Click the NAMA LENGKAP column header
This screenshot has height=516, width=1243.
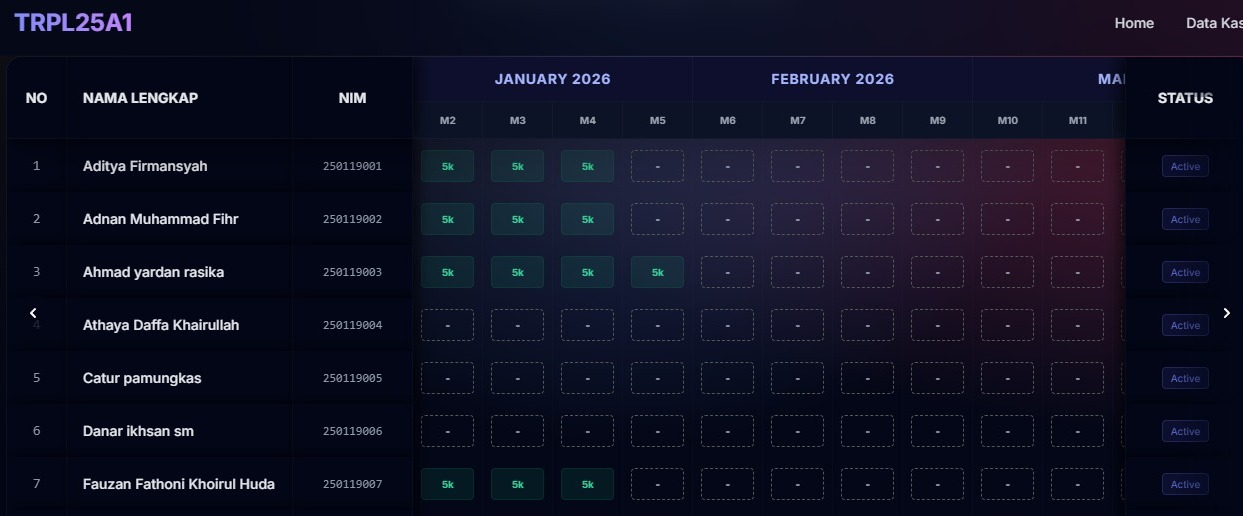point(140,98)
